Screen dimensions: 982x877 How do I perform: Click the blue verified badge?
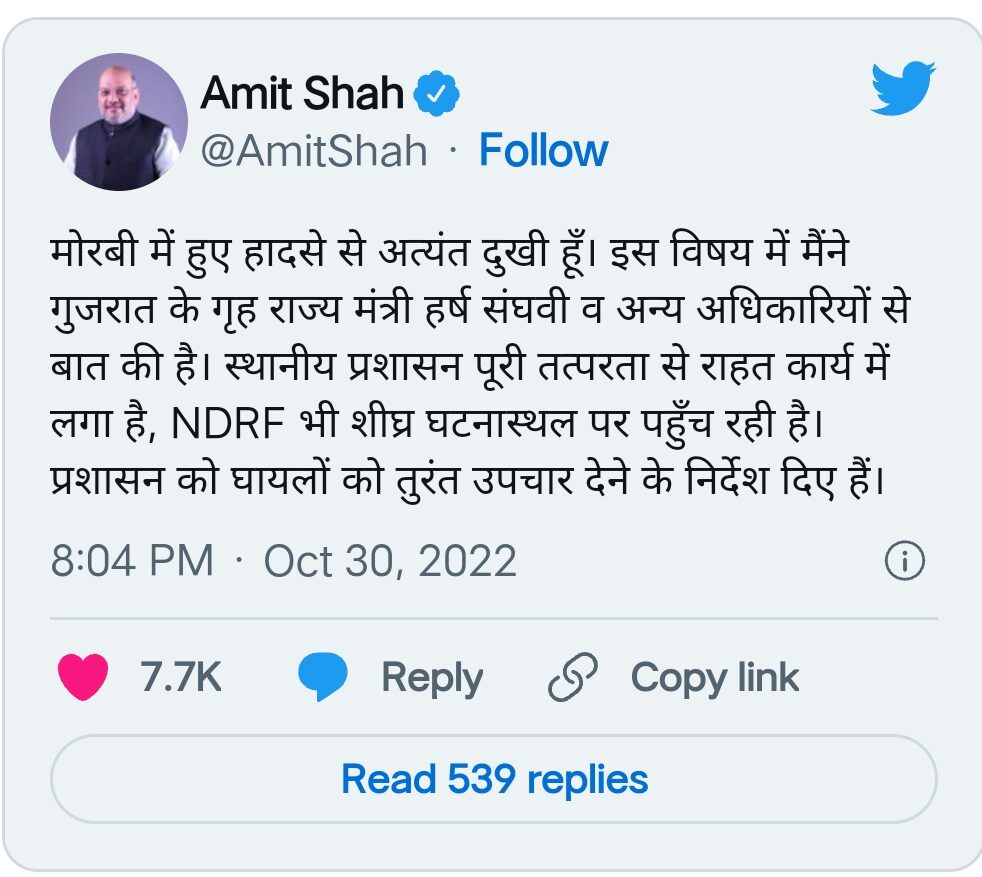437,94
